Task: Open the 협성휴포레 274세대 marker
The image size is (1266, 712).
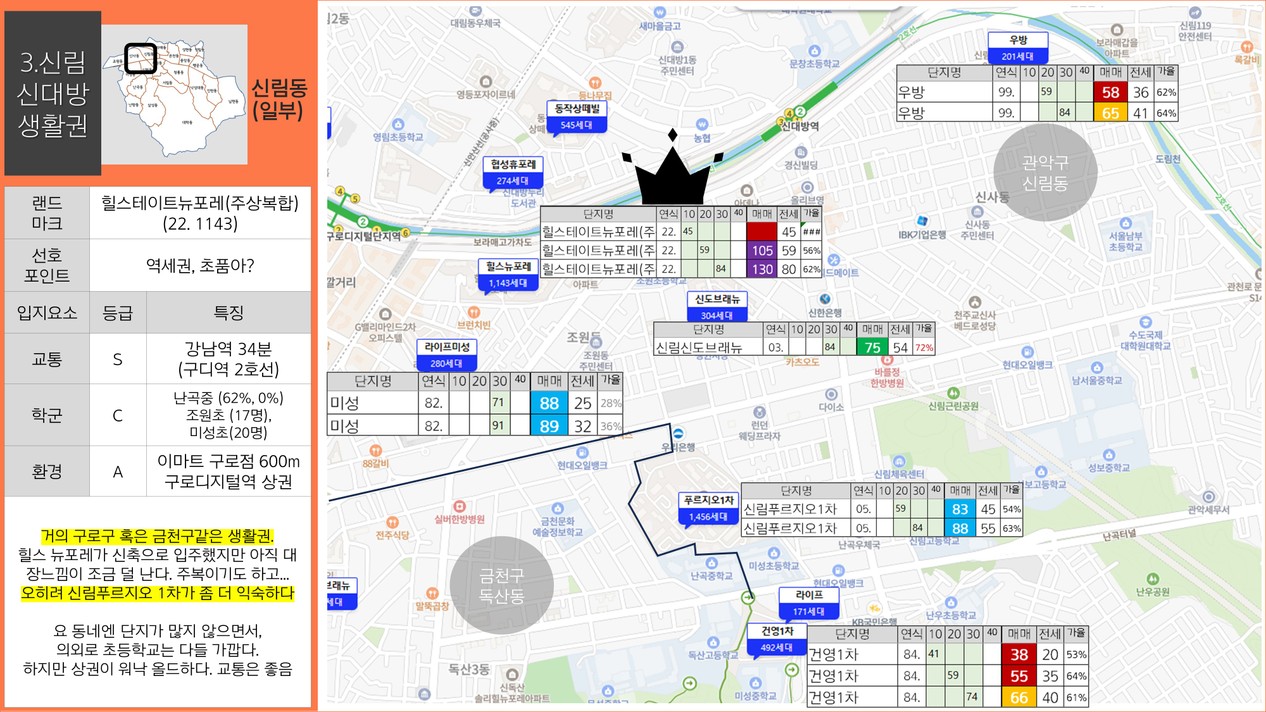Action: pos(512,172)
